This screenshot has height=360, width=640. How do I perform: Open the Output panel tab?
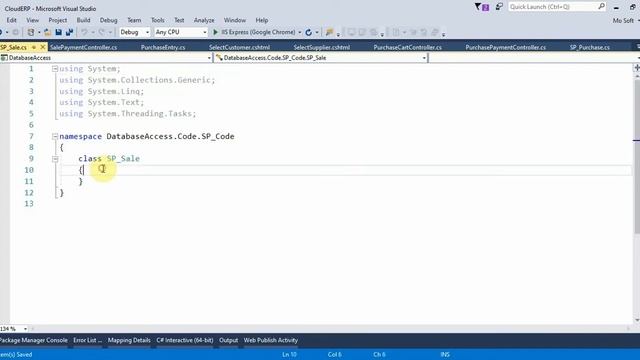[228, 340]
